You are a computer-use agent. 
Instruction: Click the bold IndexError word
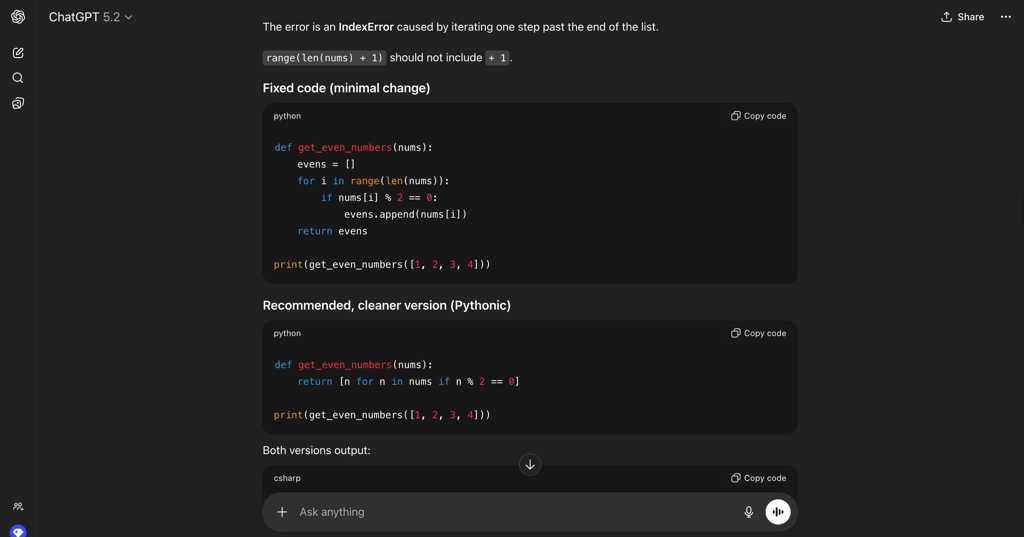366,27
